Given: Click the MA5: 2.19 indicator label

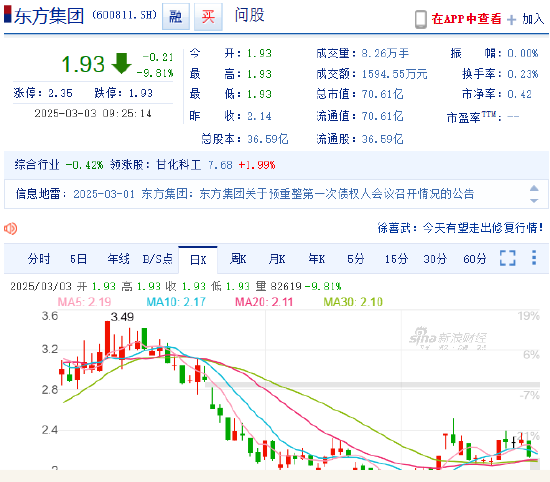Looking at the screenshot, I should point(84,302).
